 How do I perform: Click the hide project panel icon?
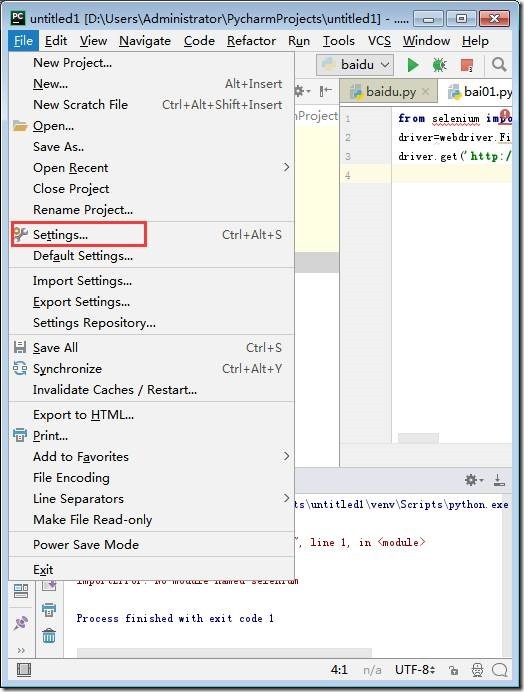325,91
